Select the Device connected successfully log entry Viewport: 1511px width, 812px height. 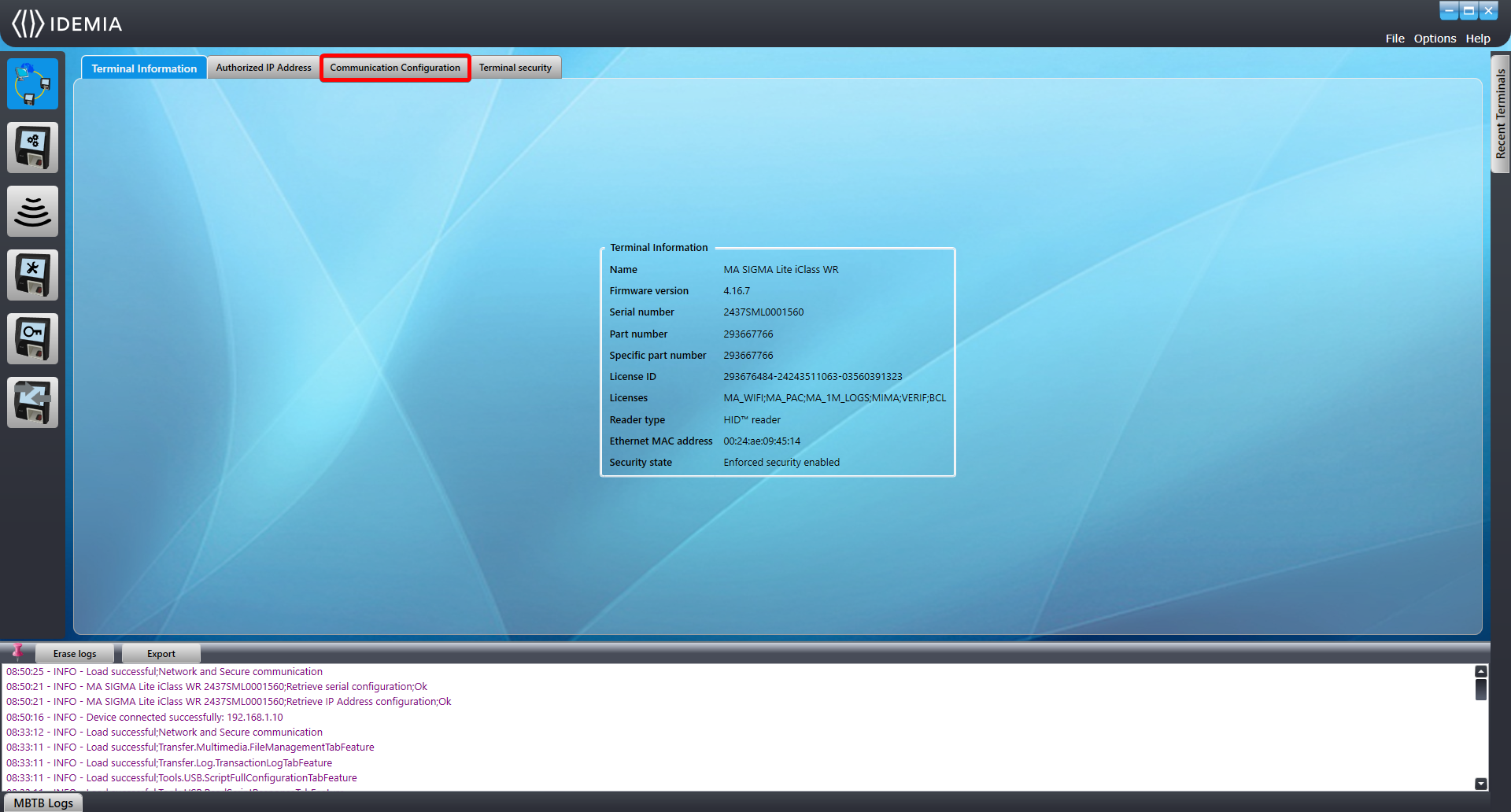145,718
